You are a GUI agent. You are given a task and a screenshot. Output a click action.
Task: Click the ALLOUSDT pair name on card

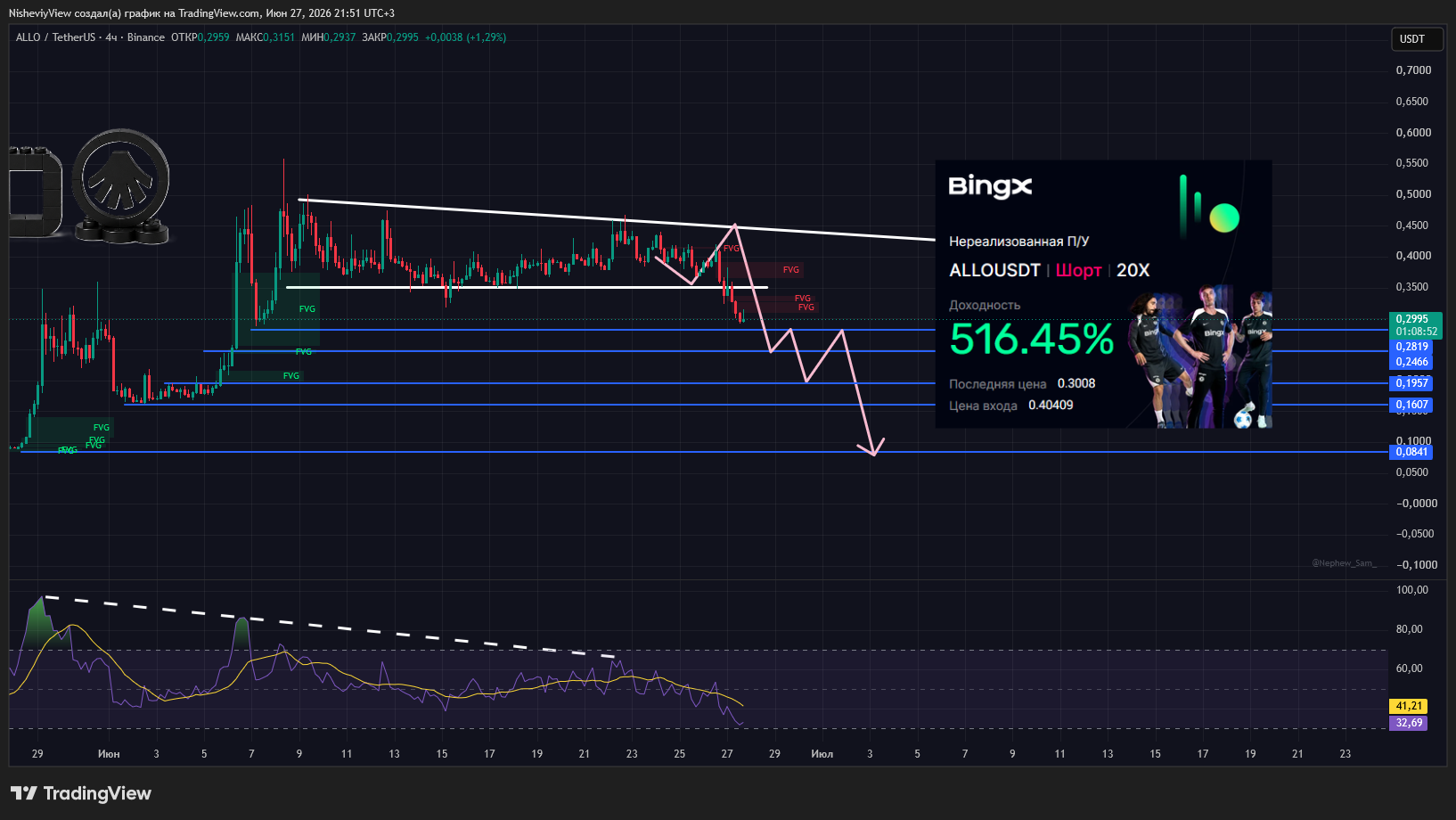tap(994, 270)
